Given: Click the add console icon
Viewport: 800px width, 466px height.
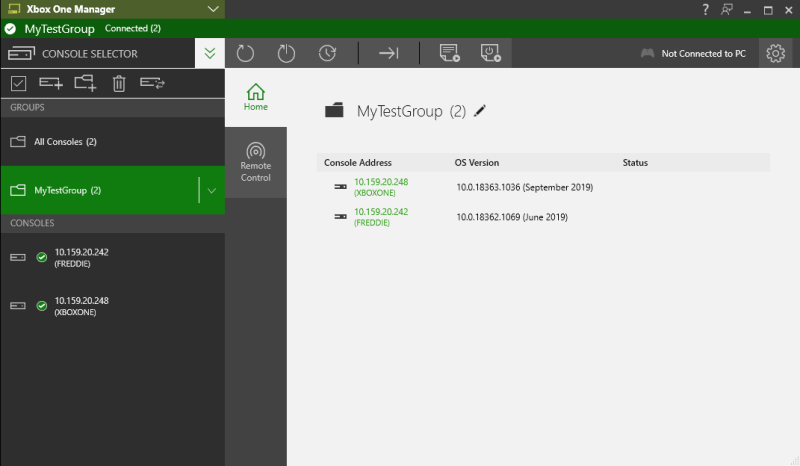Looking at the screenshot, I should click(51, 83).
